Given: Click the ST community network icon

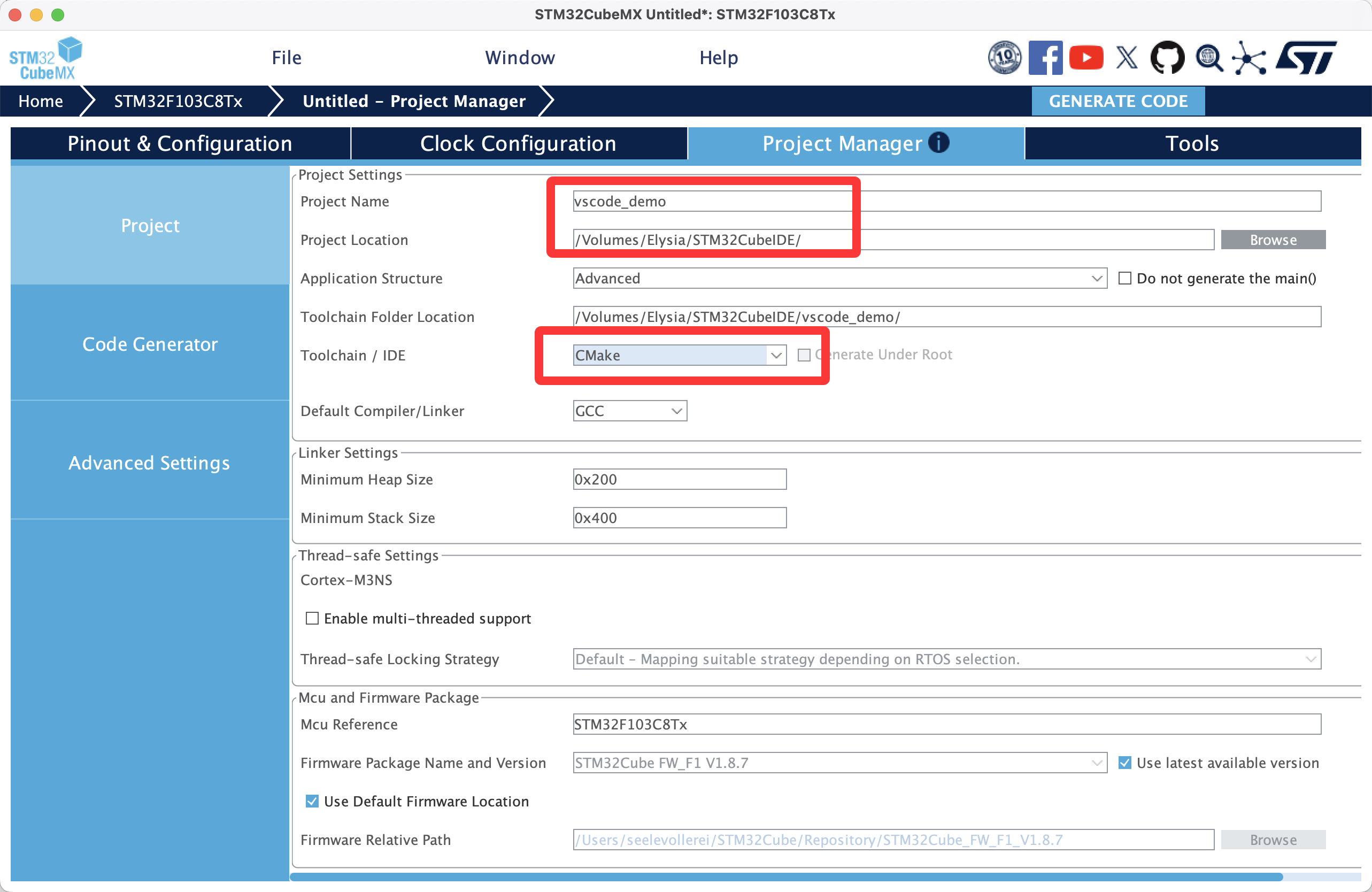Looking at the screenshot, I should (x=1248, y=58).
